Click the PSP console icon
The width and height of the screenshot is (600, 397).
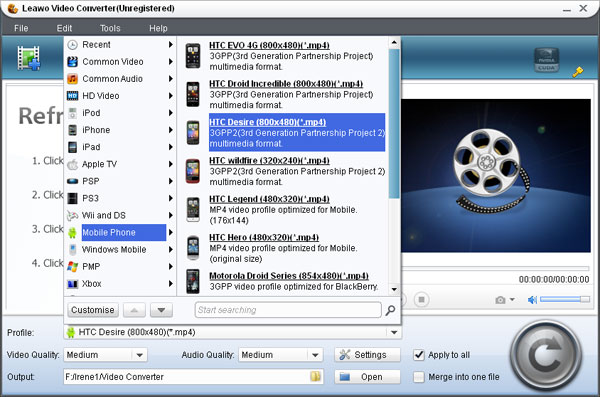point(72,181)
